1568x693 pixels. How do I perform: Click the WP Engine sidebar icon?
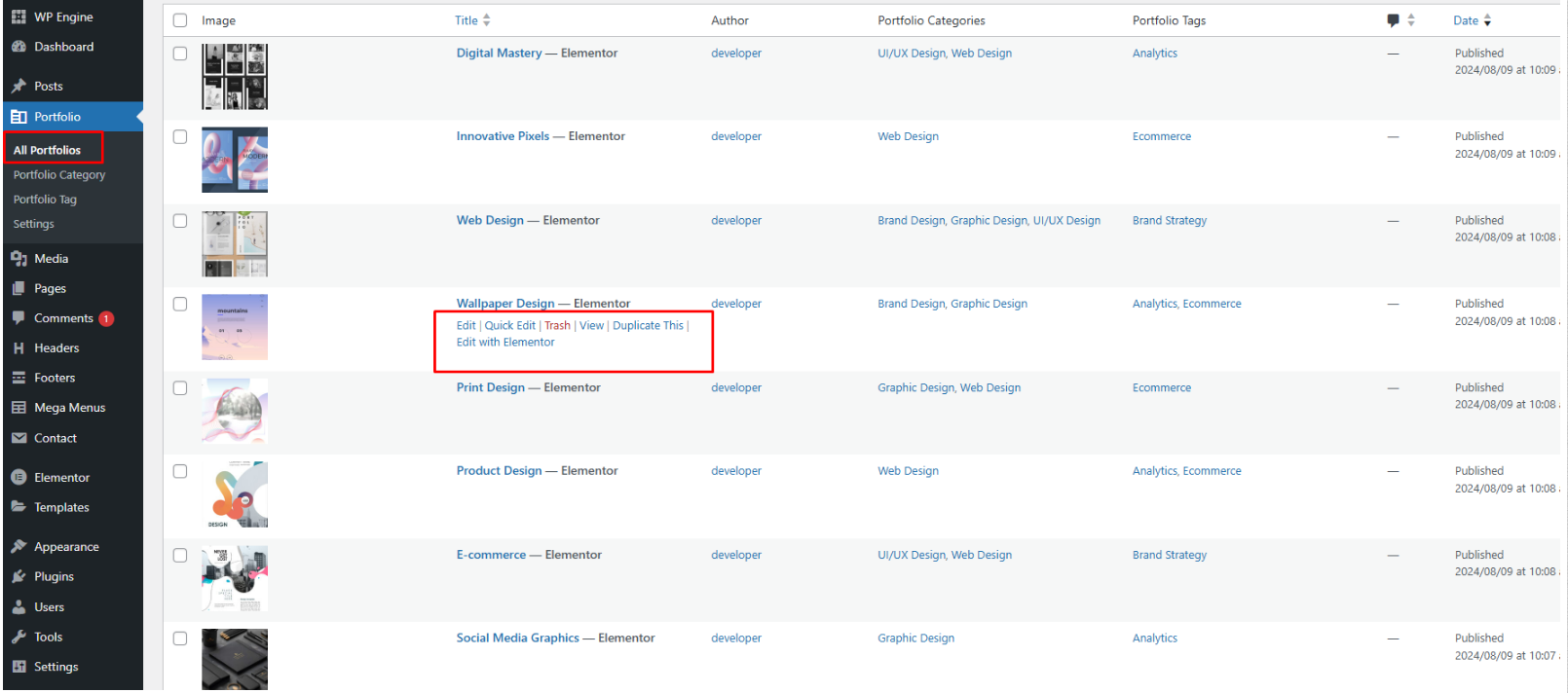click(19, 17)
